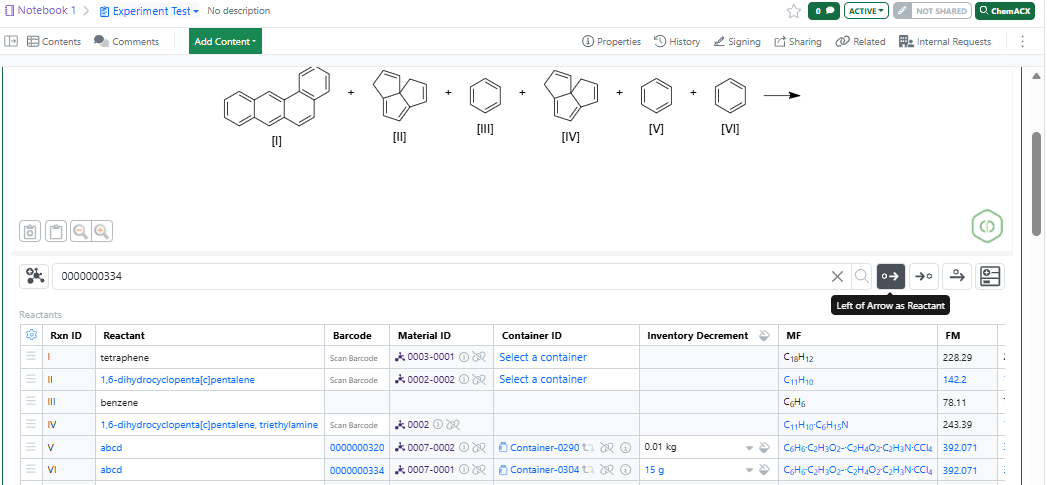The image size is (1047, 485).
Task: Go to the Notebook 1 breadcrumb
Action: 41,11
